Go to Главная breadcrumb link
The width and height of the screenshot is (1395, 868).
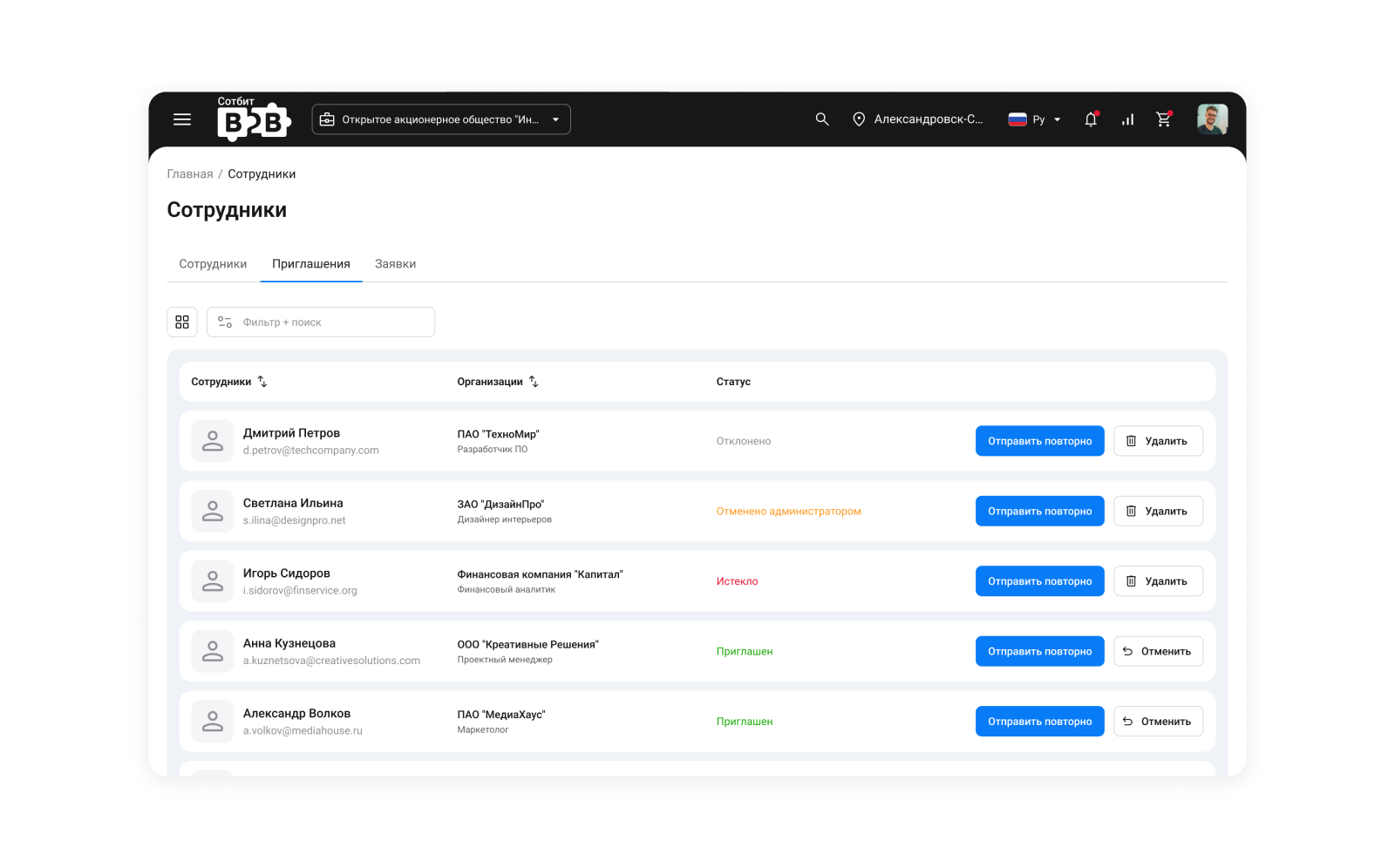pyautogui.click(x=190, y=174)
